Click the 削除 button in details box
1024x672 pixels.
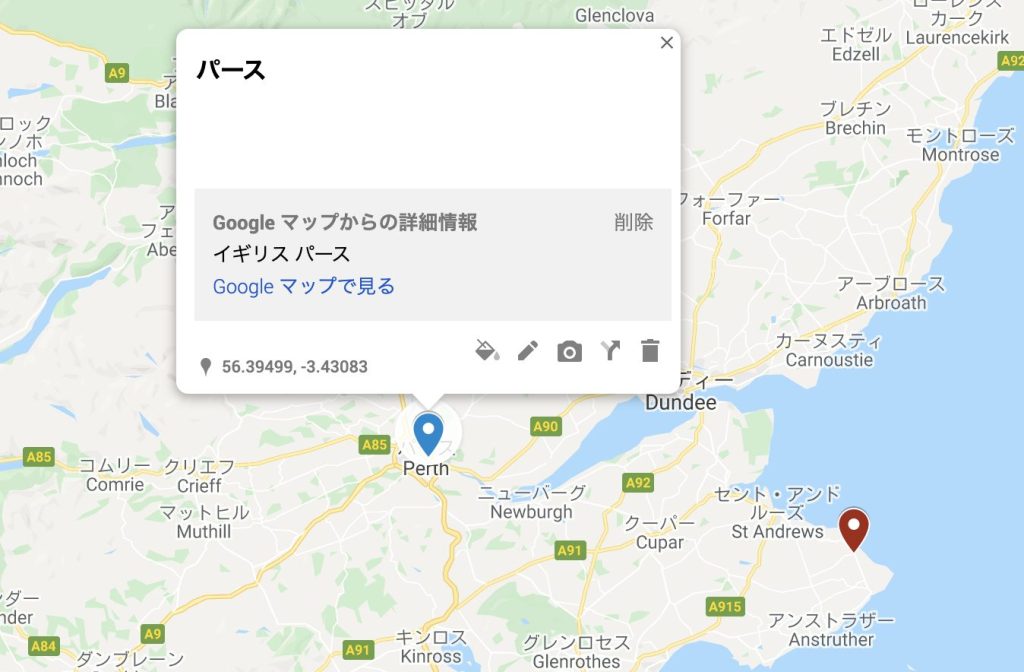click(633, 222)
